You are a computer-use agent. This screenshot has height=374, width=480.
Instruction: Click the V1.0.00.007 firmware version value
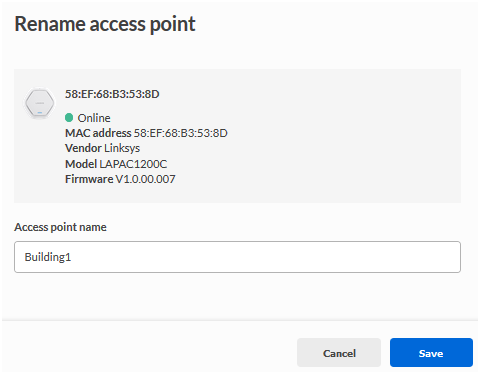[145, 179]
